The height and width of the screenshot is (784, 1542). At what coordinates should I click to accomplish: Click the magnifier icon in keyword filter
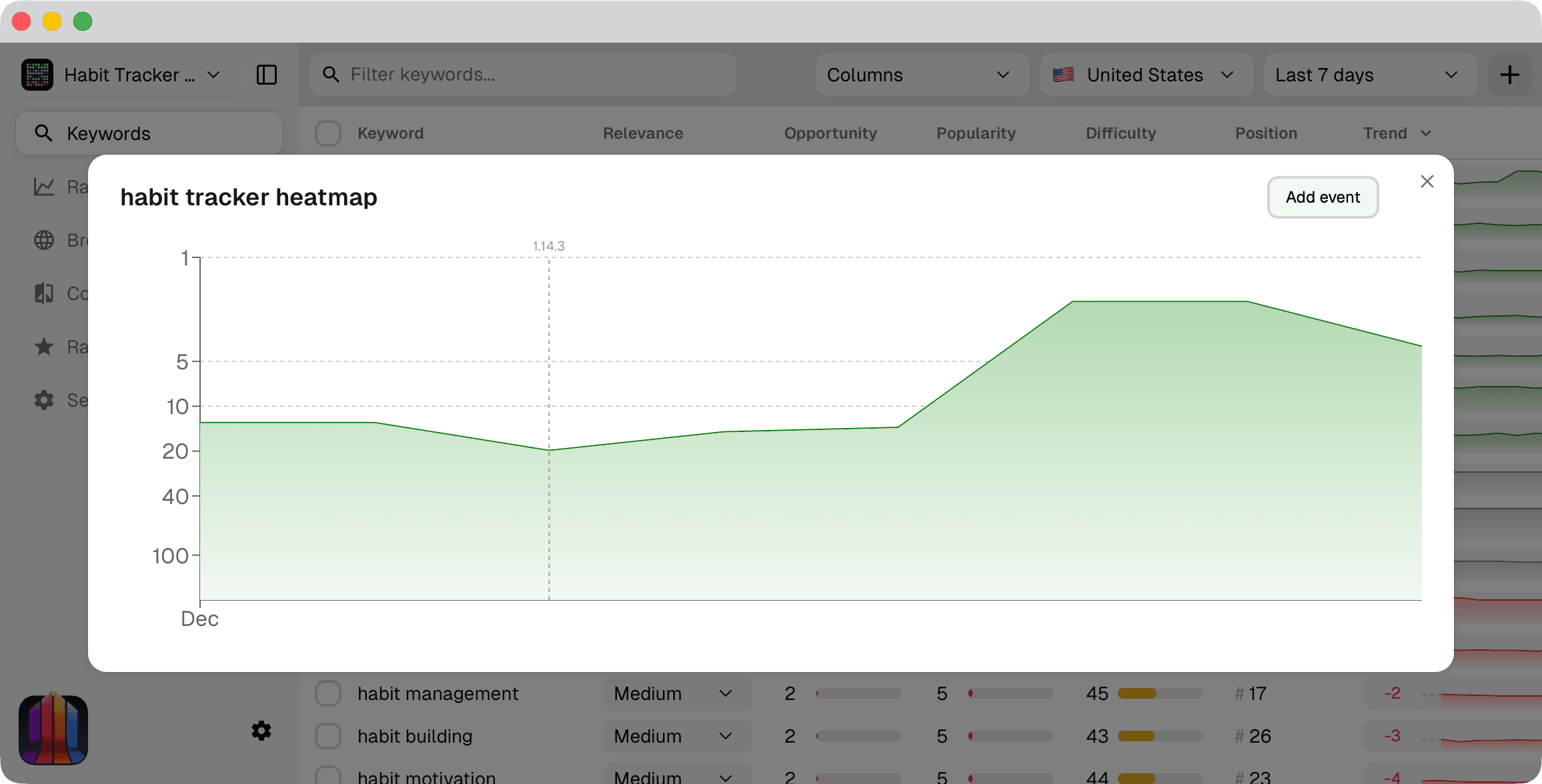pyautogui.click(x=331, y=75)
